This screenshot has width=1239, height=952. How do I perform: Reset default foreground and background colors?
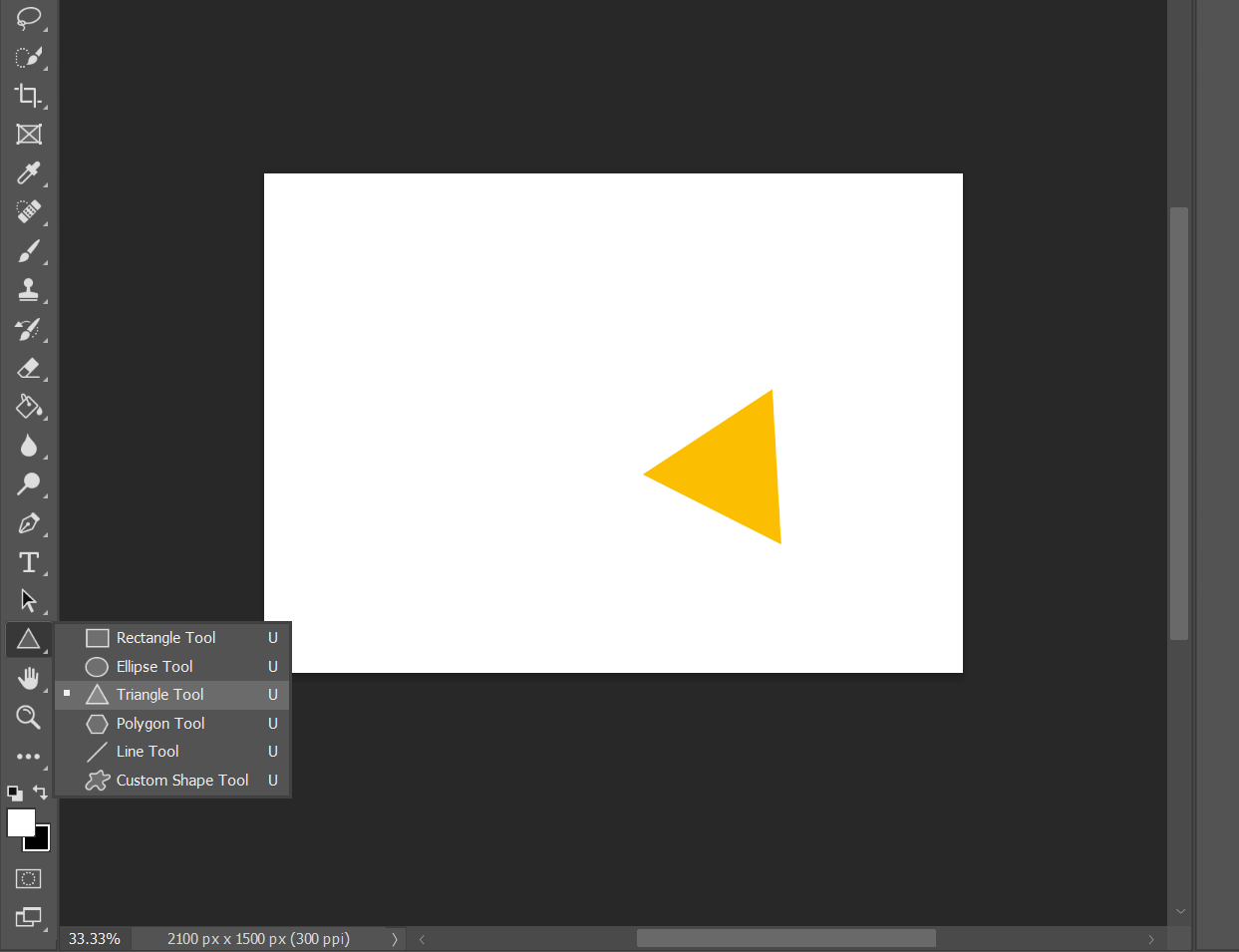click(15, 793)
